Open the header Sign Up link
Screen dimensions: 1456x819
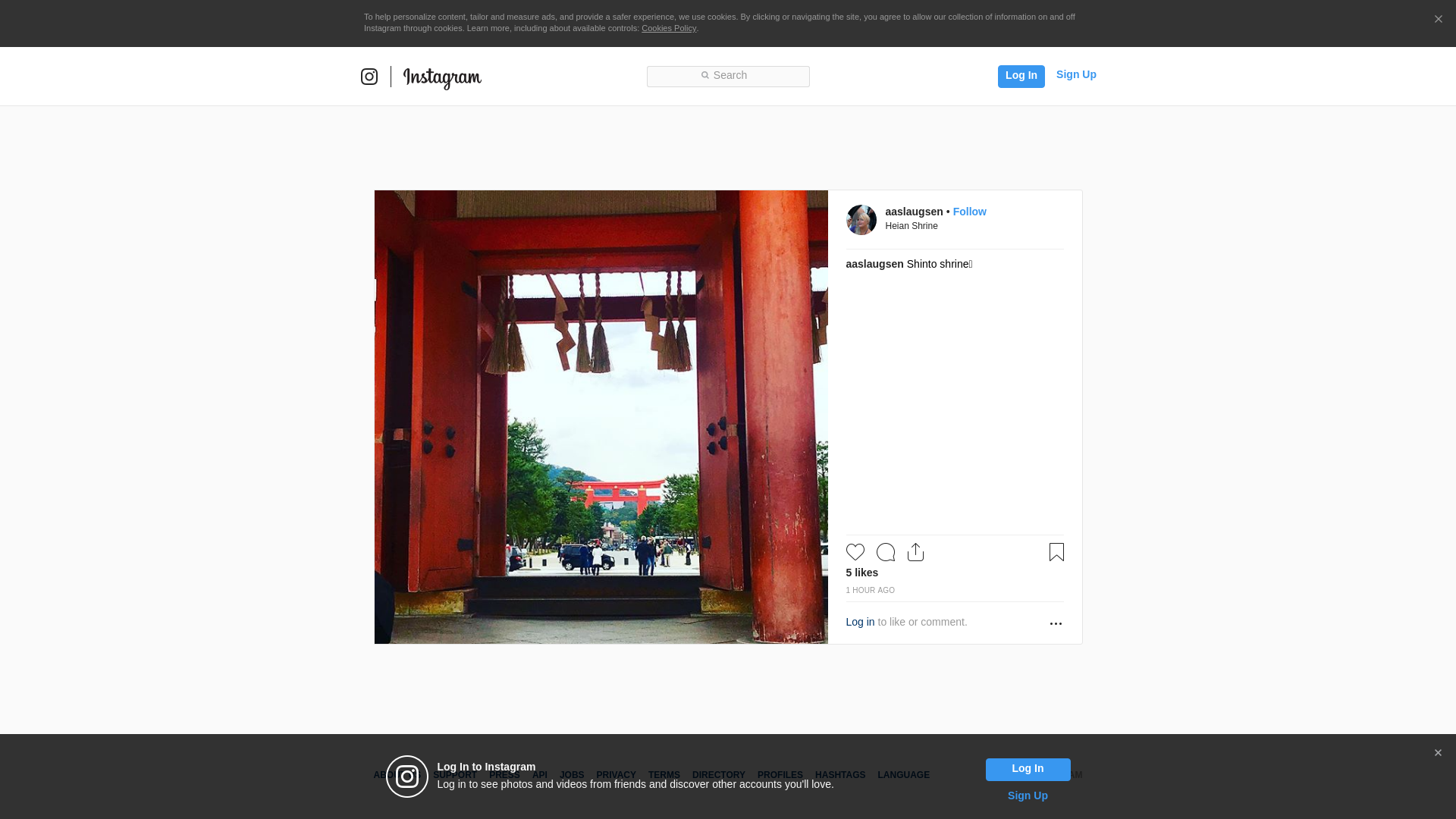1076,74
